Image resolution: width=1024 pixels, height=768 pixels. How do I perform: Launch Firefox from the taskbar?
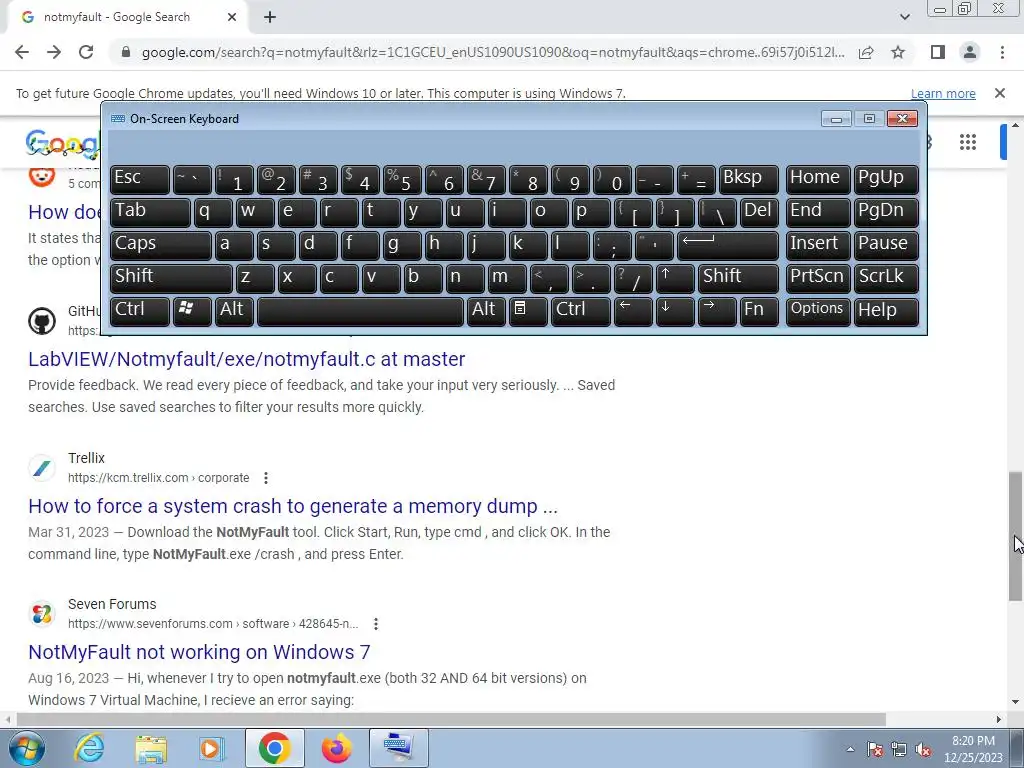[336, 748]
